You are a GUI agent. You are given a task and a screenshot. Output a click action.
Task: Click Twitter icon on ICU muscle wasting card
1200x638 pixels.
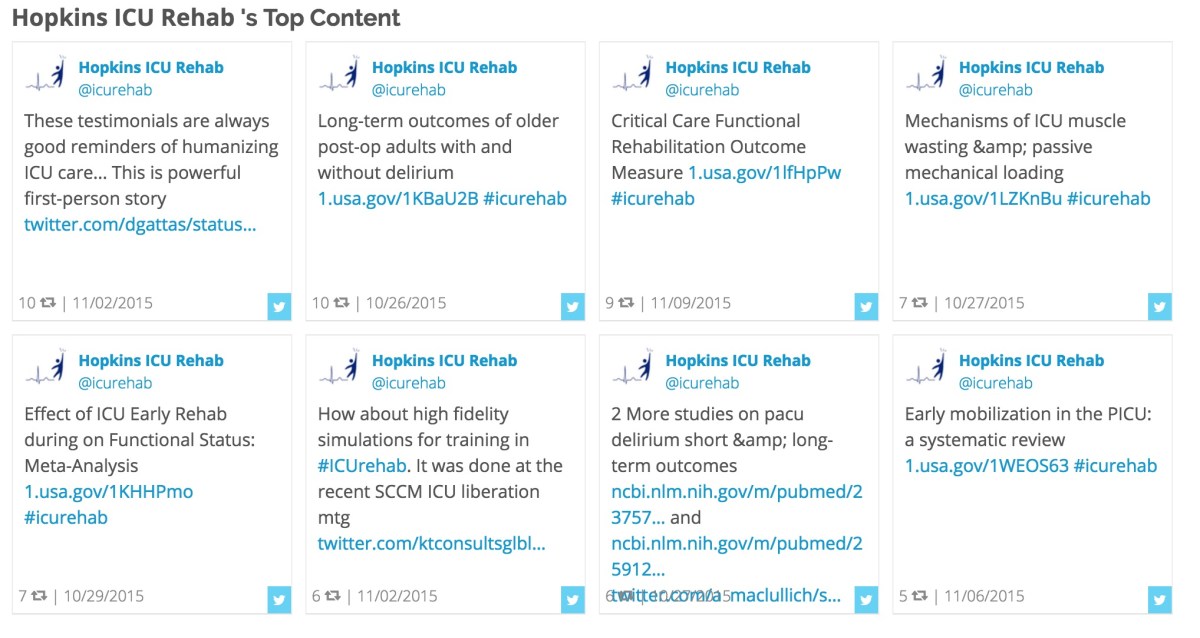(1160, 307)
